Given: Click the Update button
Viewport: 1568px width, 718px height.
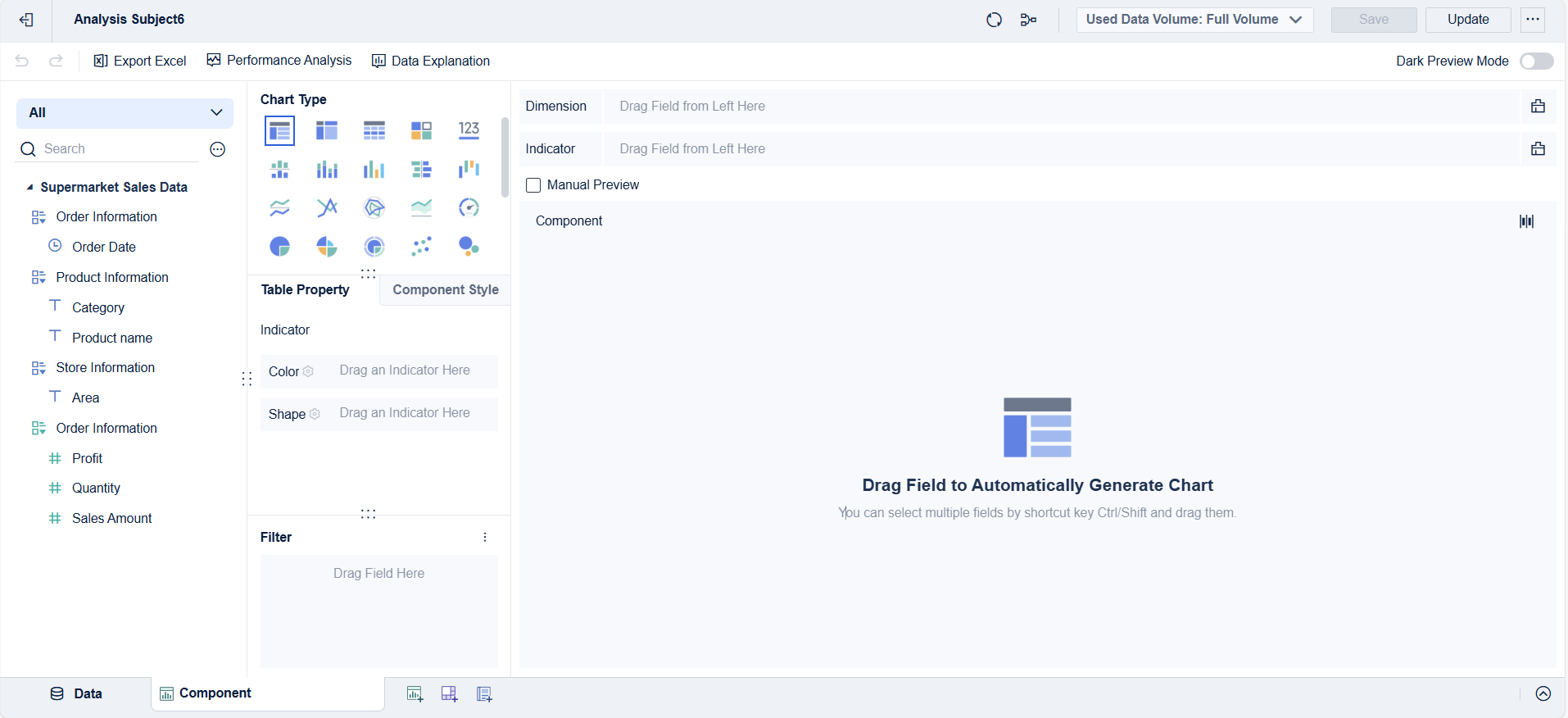Looking at the screenshot, I should [x=1468, y=20].
